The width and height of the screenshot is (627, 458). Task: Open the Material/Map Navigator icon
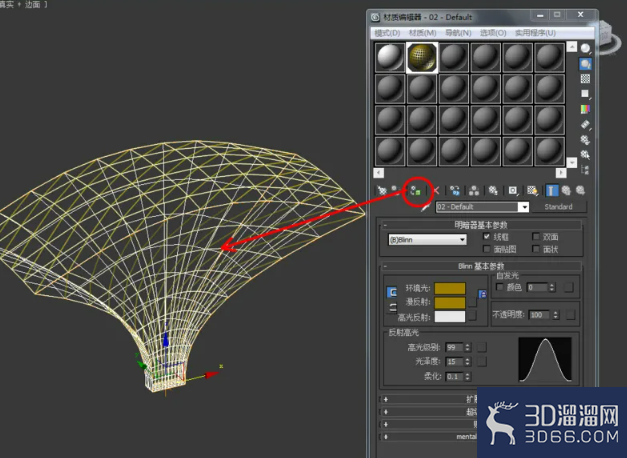click(585, 170)
